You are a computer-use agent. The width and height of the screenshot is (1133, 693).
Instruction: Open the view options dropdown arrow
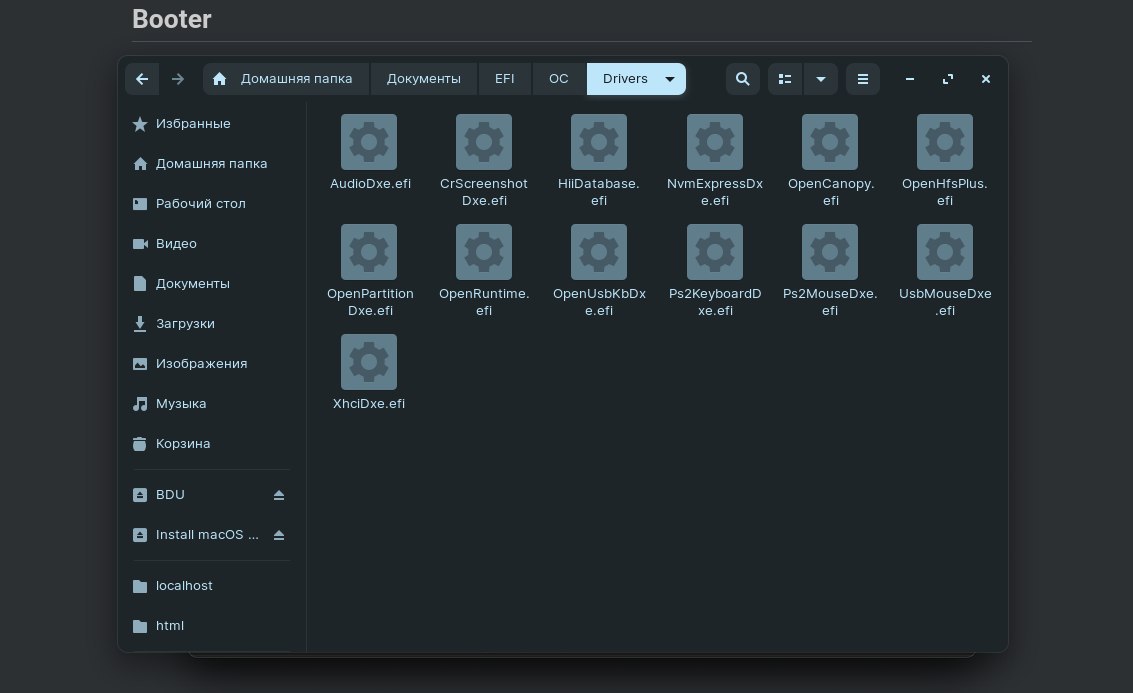coord(821,79)
